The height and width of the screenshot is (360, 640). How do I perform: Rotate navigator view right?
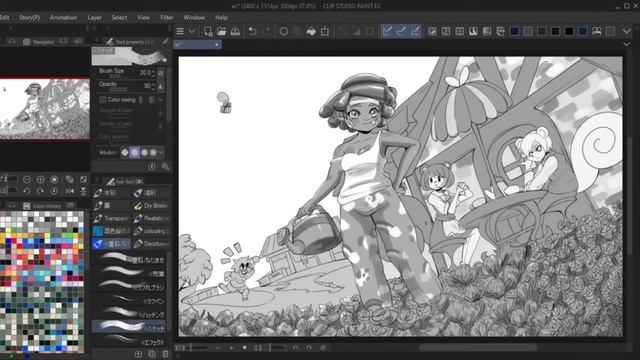pos(40,191)
